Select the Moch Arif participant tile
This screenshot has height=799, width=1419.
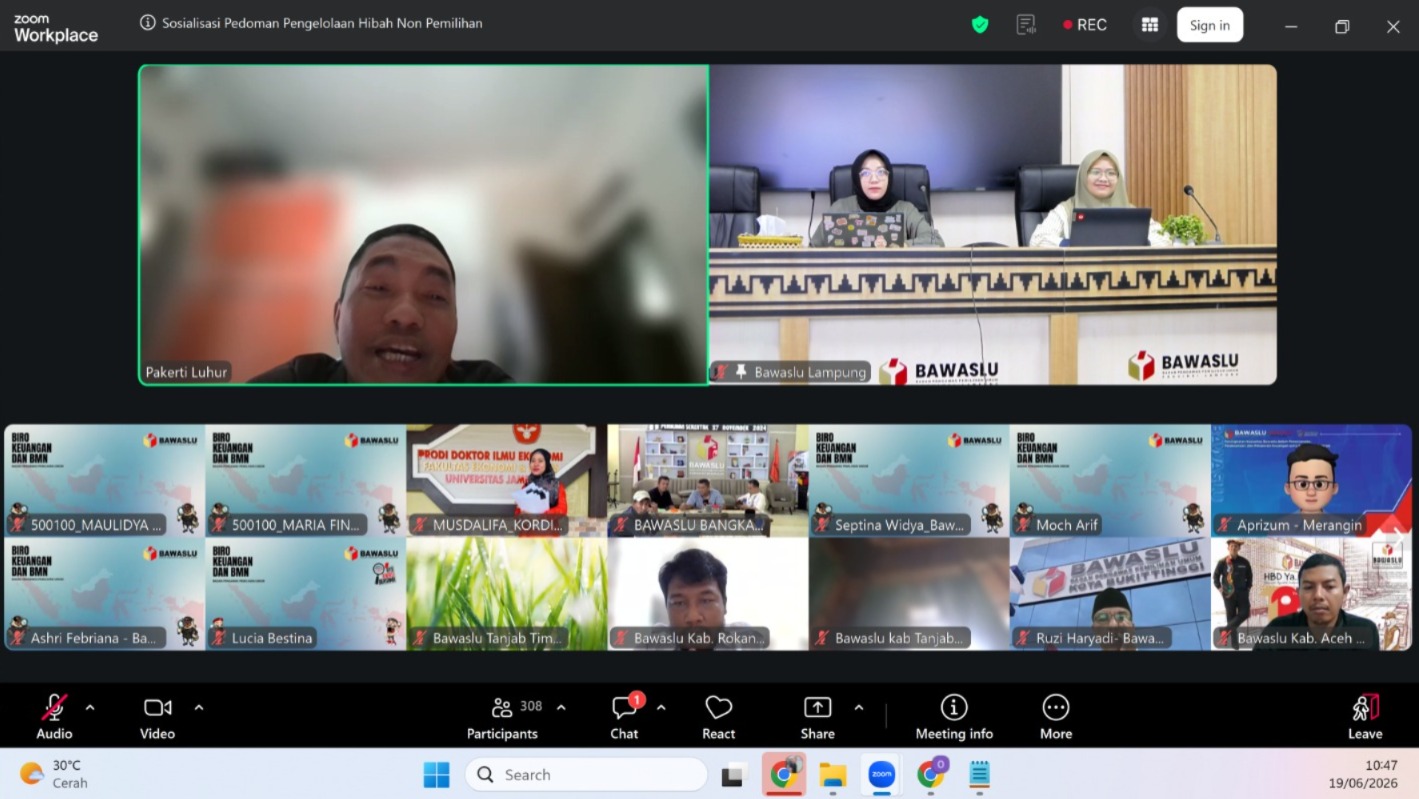coord(1110,481)
